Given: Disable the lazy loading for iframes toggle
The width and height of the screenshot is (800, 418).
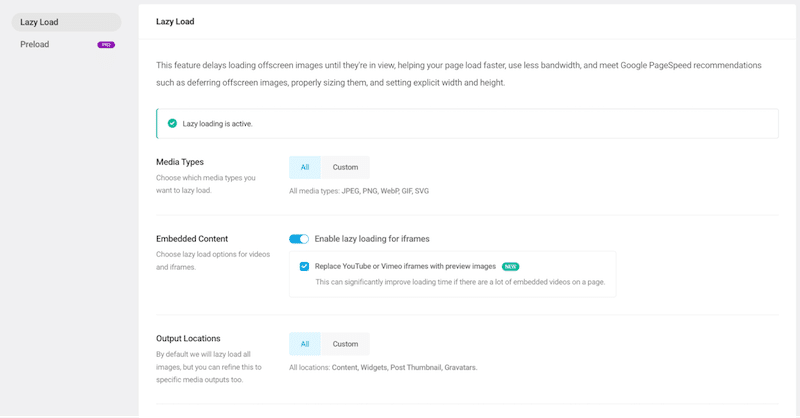Looking at the screenshot, I should [x=299, y=239].
